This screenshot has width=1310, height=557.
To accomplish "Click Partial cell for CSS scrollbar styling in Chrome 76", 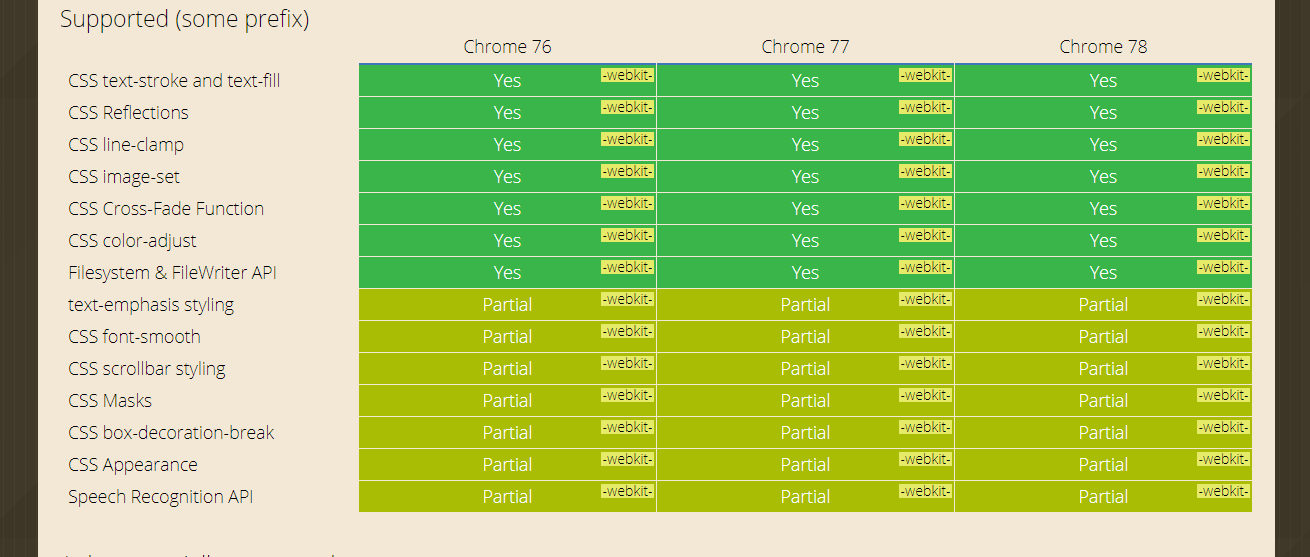I will [x=507, y=369].
